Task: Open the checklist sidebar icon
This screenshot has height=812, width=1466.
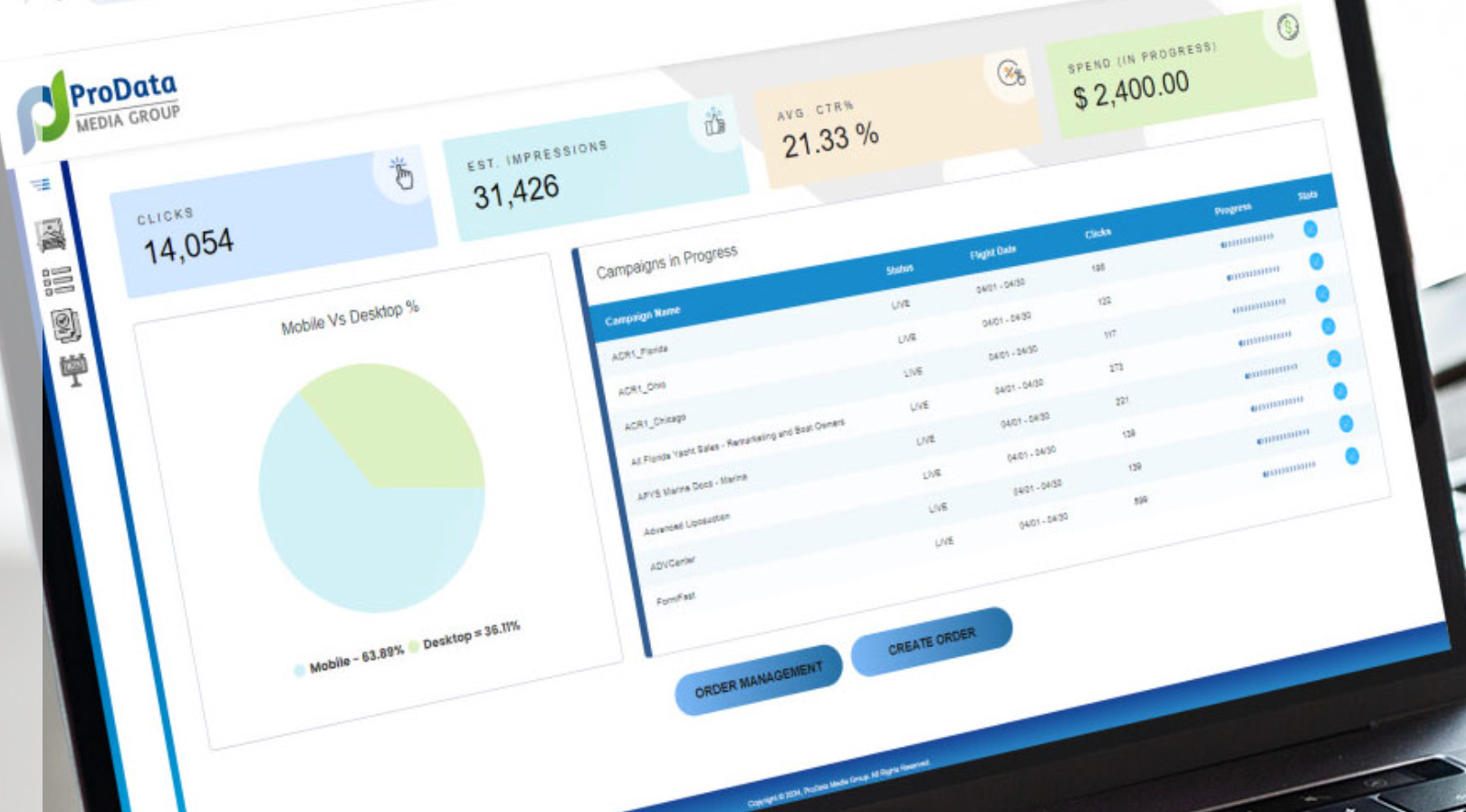Action: [x=58, y=281]
